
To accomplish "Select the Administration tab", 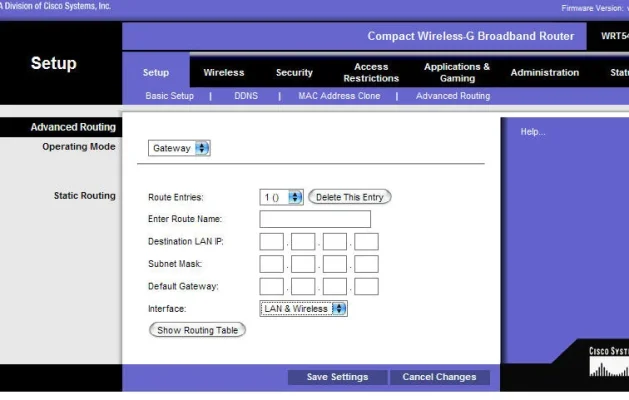I will pos(544,72).
